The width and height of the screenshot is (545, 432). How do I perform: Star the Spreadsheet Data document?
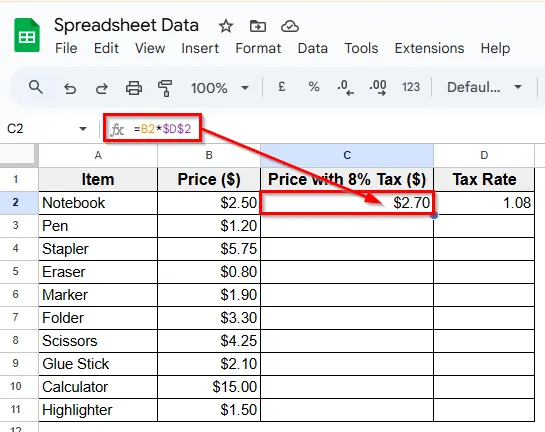226,26
